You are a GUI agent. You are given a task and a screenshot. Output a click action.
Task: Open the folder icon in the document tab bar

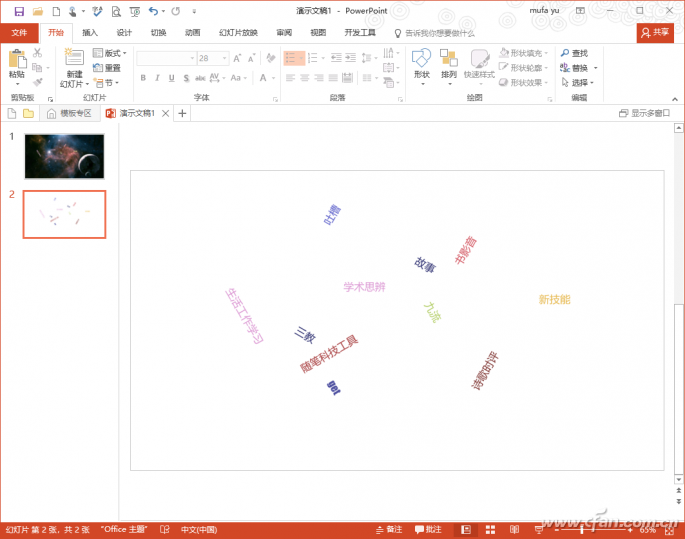(29, 114)
